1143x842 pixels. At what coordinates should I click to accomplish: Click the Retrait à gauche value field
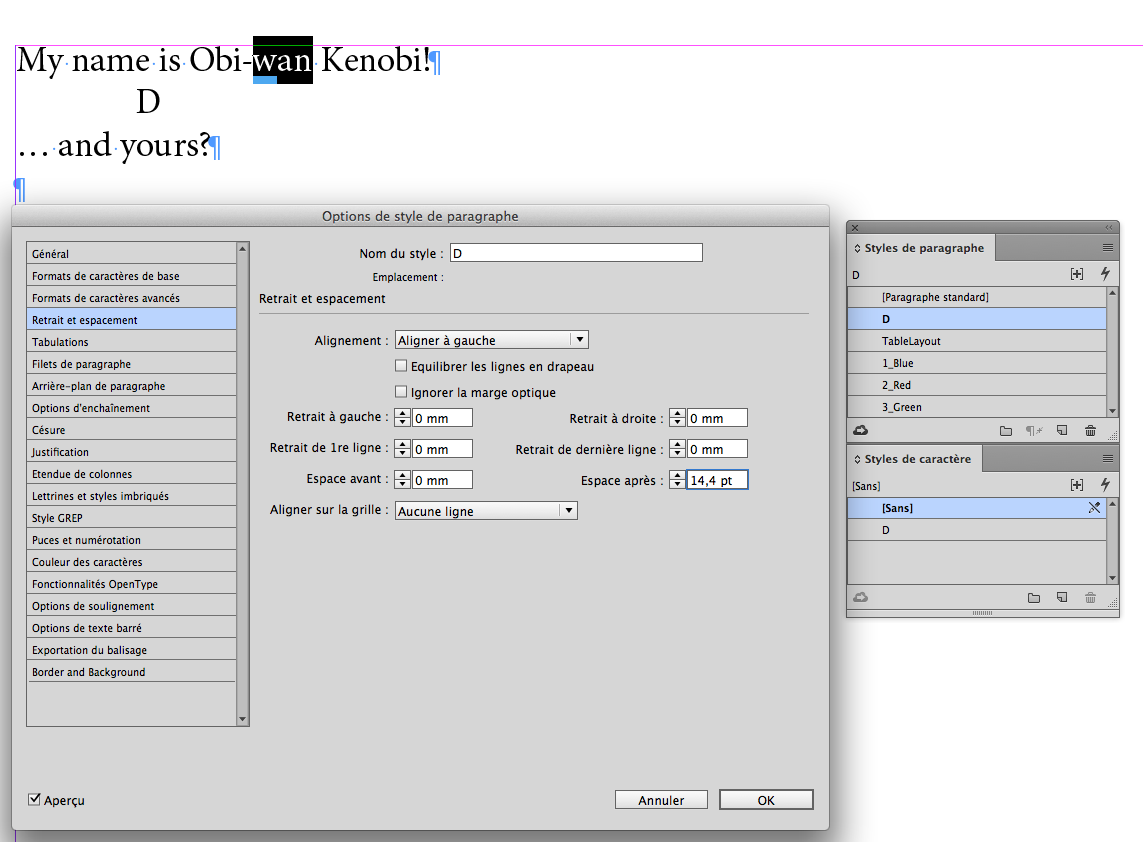point(442,418)
